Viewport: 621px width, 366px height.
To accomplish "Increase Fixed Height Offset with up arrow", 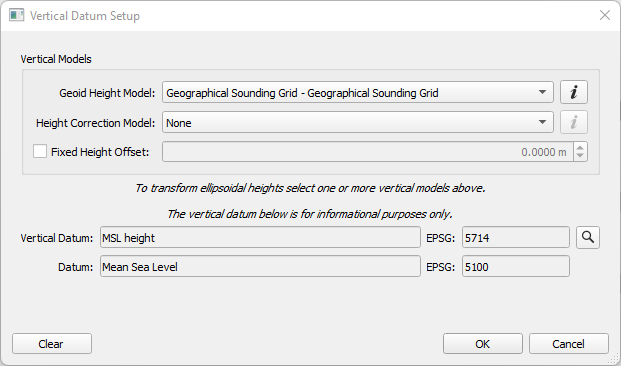I will click(x=580, y=147).
